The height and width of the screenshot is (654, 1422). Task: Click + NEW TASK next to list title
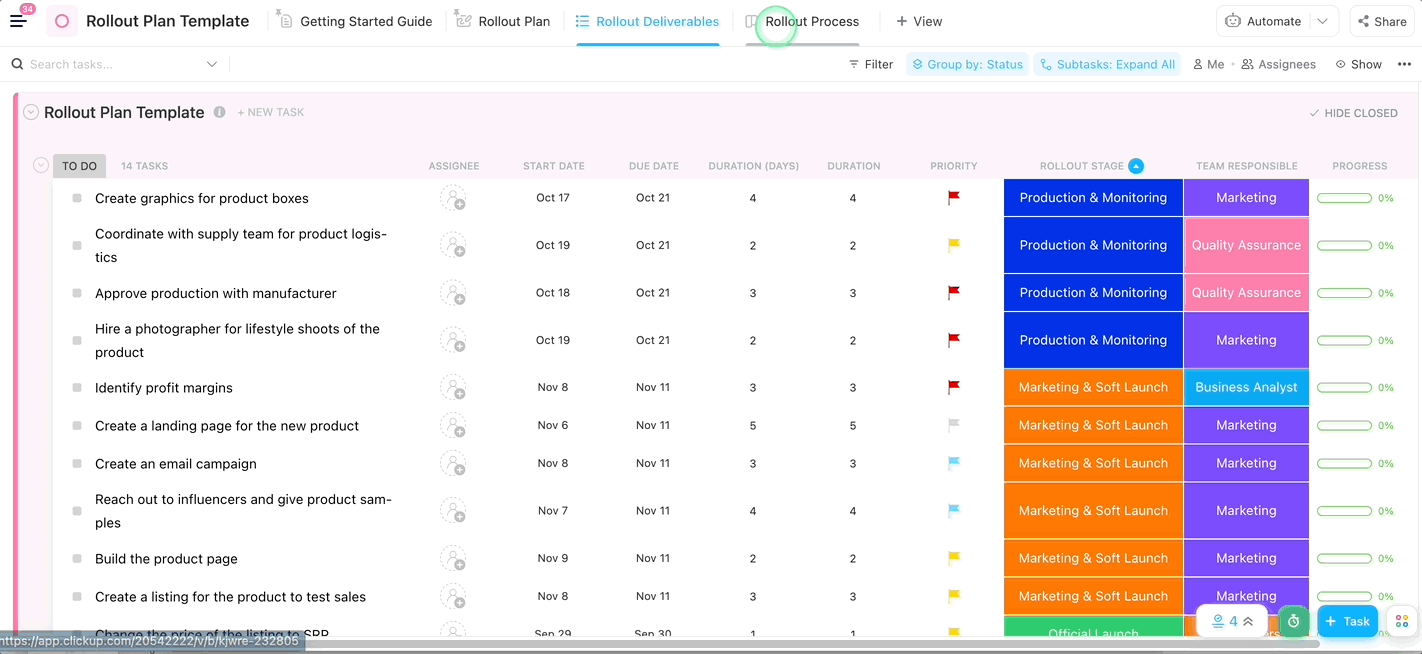270,113
